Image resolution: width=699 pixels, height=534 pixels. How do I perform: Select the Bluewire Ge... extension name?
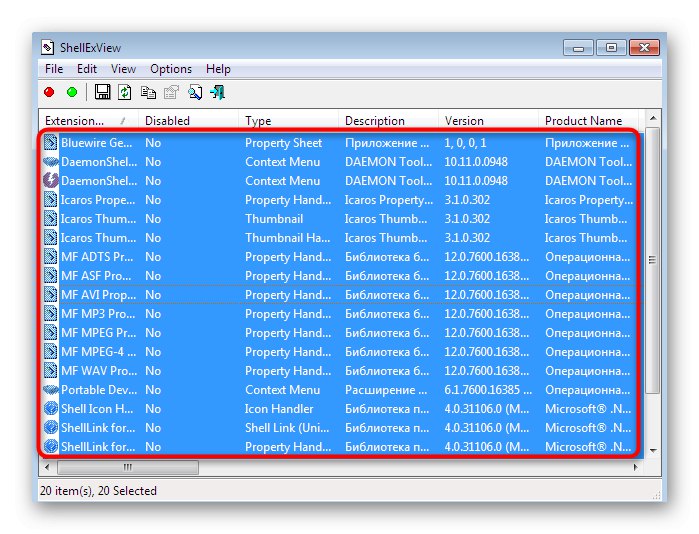97,143
